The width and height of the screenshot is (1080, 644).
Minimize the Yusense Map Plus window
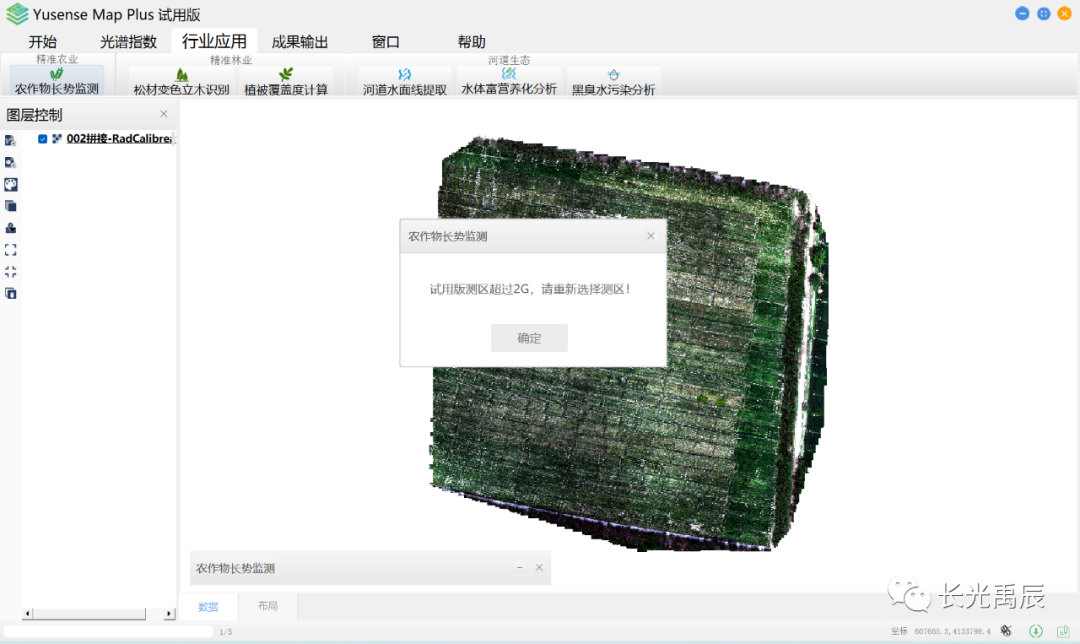[1022, 14]
